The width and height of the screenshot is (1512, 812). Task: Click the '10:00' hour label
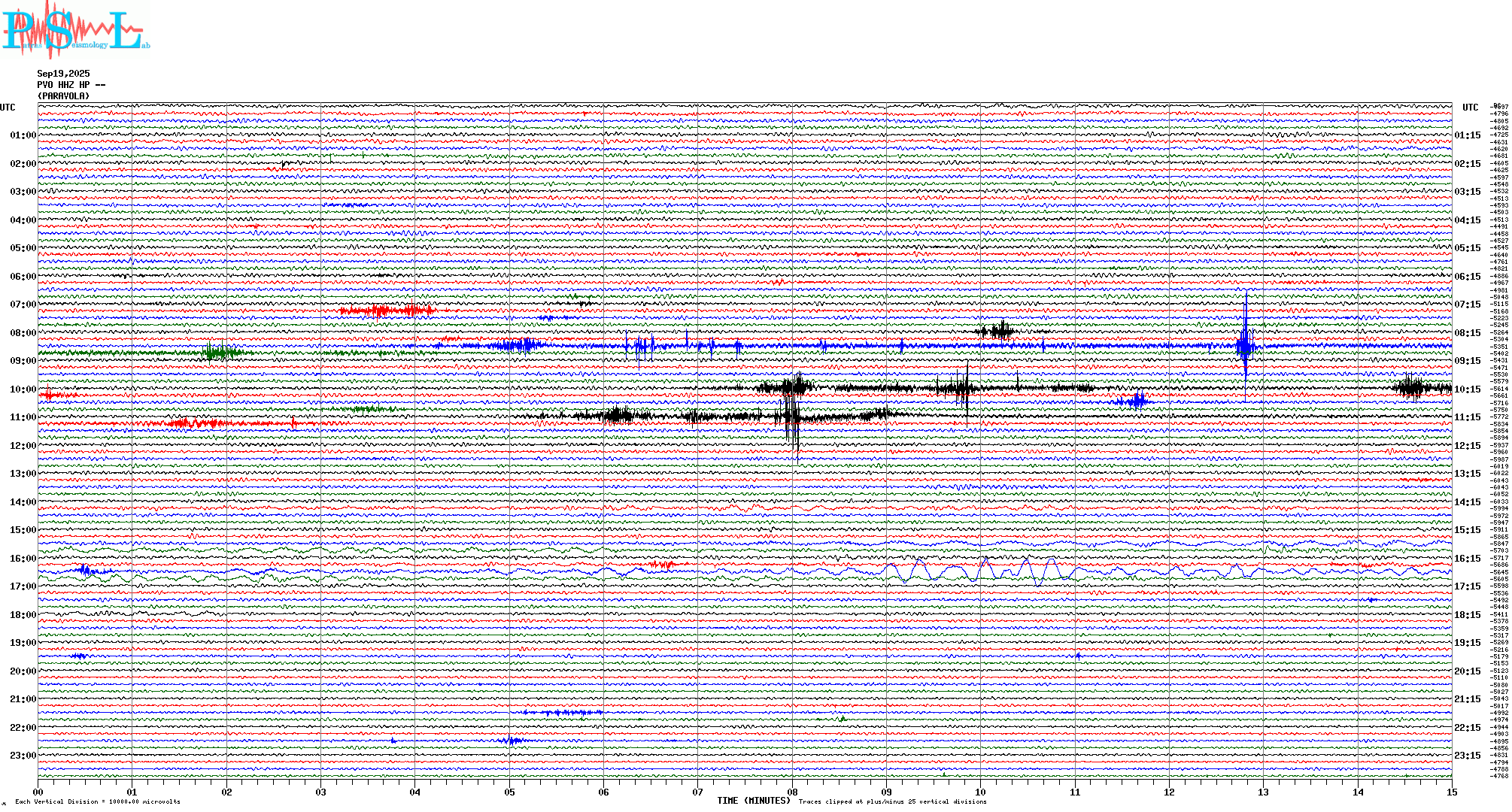[23, 389]
